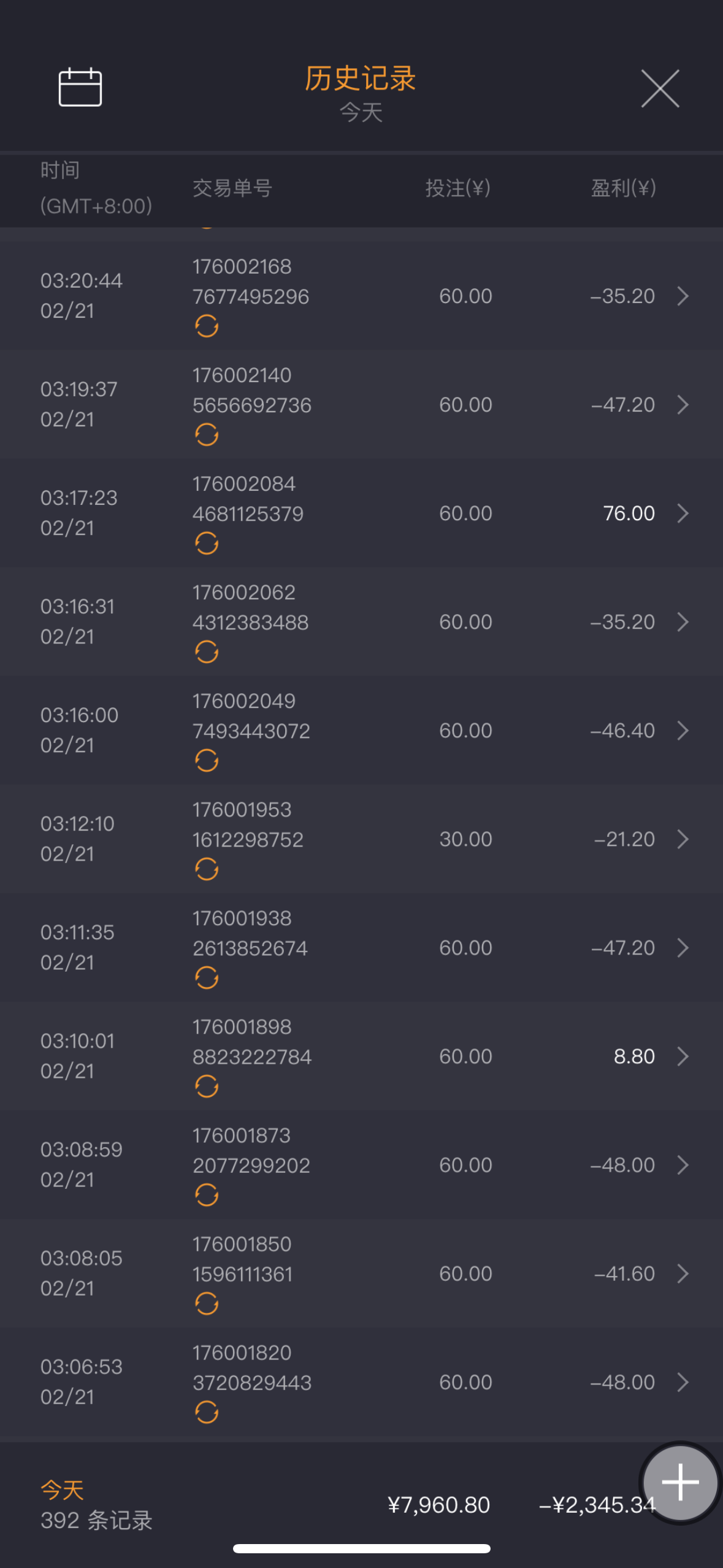
Task: Click replay icon for the 03:19:37 record
Action: pyautogui.click(x=207, y=435)
